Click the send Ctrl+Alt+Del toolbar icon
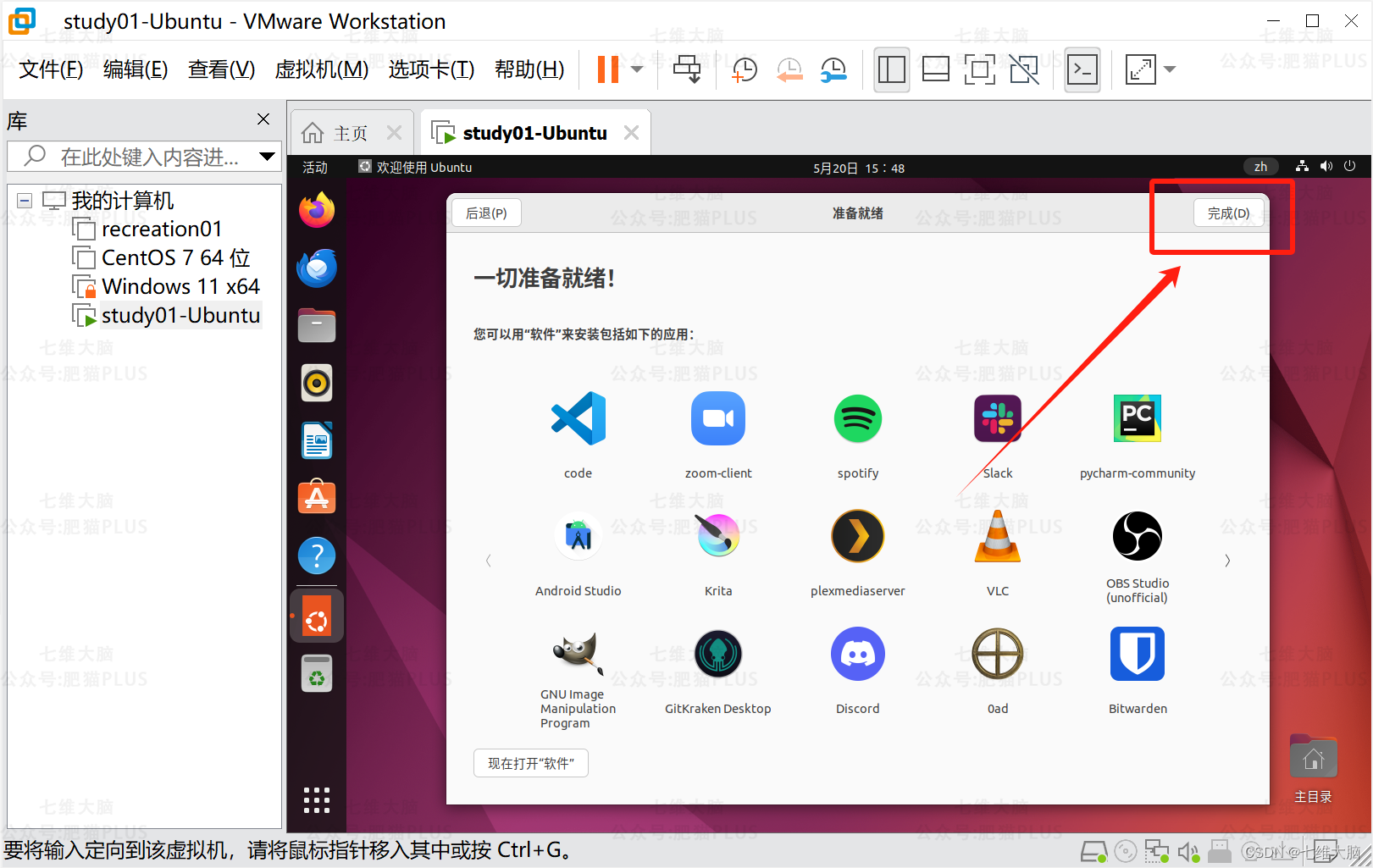The width and height of the screenshot is (1373, 868). click(687, 69)
